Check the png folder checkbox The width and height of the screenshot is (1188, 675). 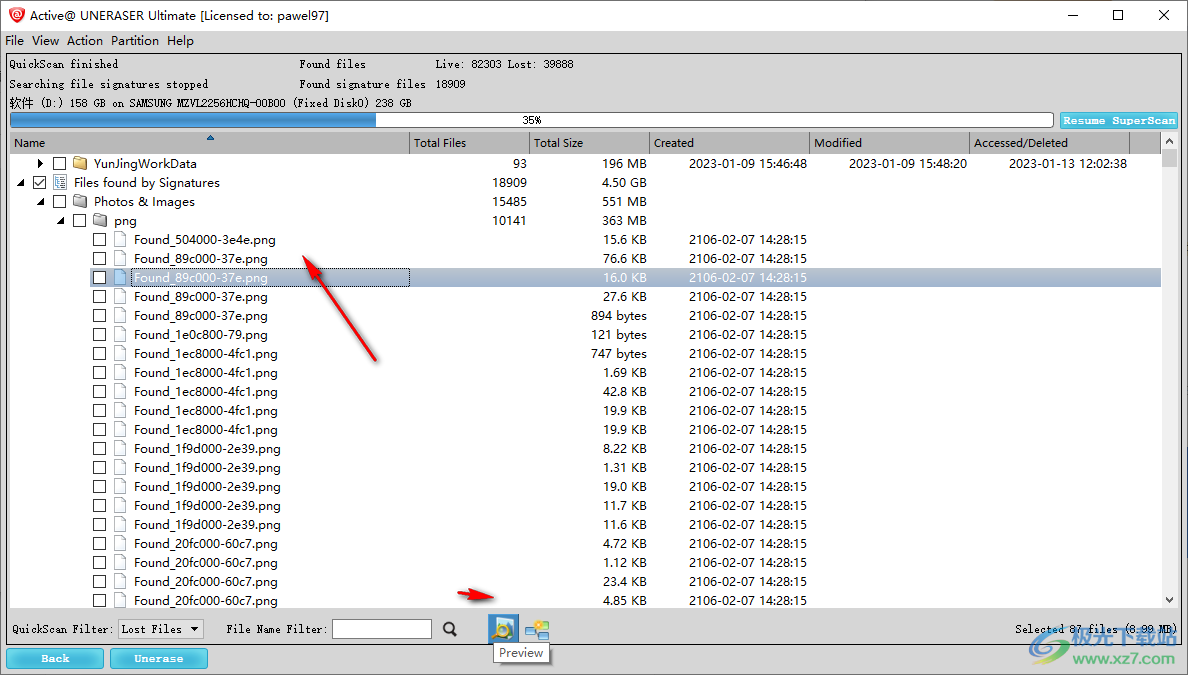click(x=80, y=220)
